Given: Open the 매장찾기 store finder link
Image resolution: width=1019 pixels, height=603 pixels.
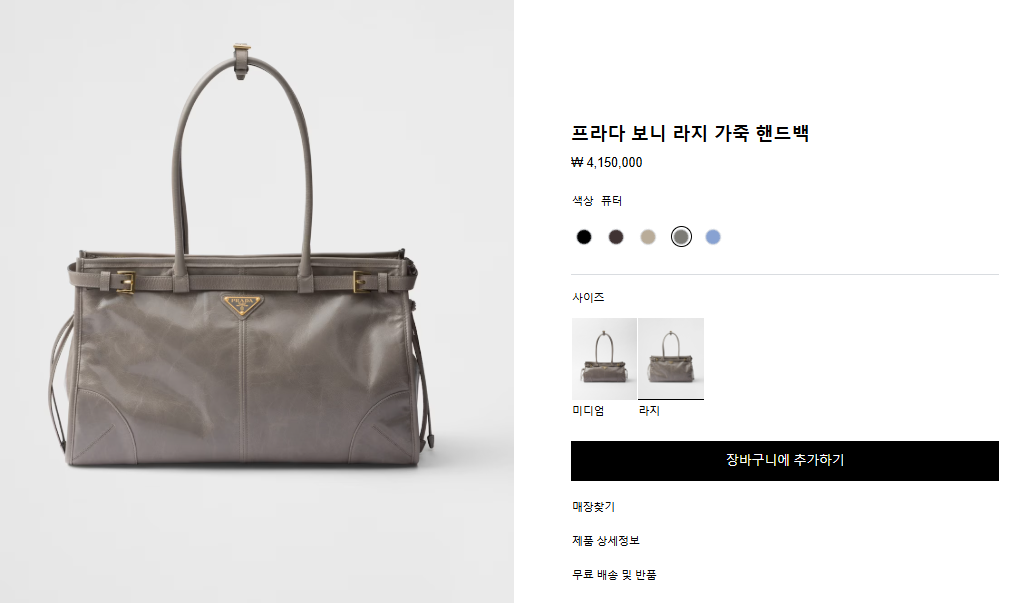Looking at the screenshot, I should pos(593,507).
